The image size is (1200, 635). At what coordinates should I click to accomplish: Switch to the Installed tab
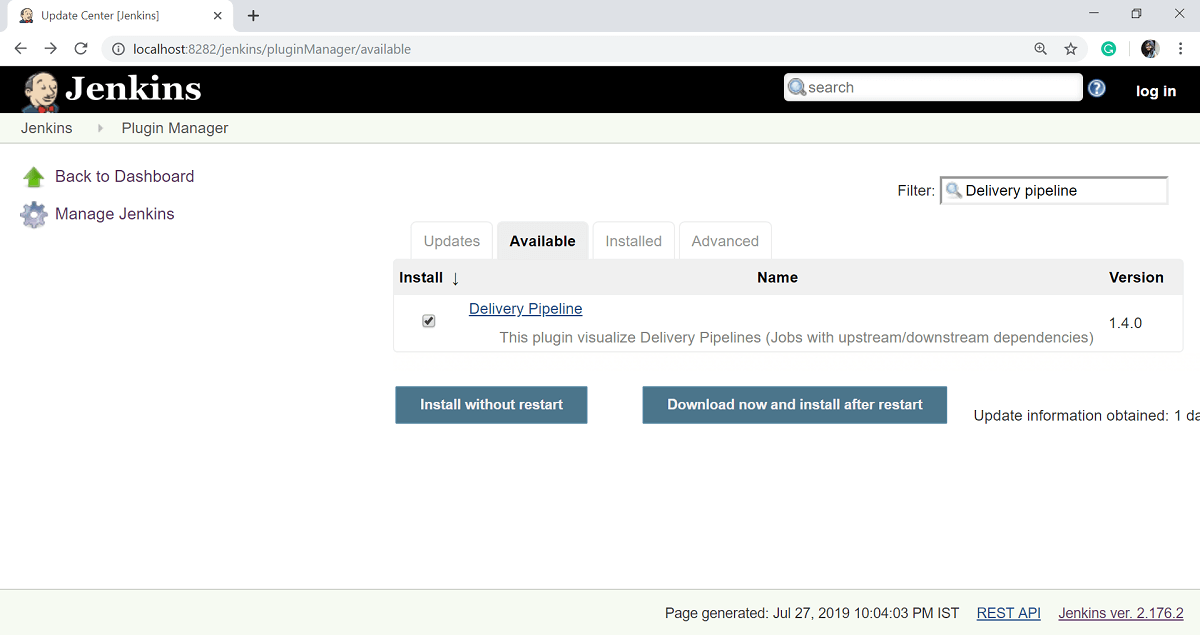(634, 241)
